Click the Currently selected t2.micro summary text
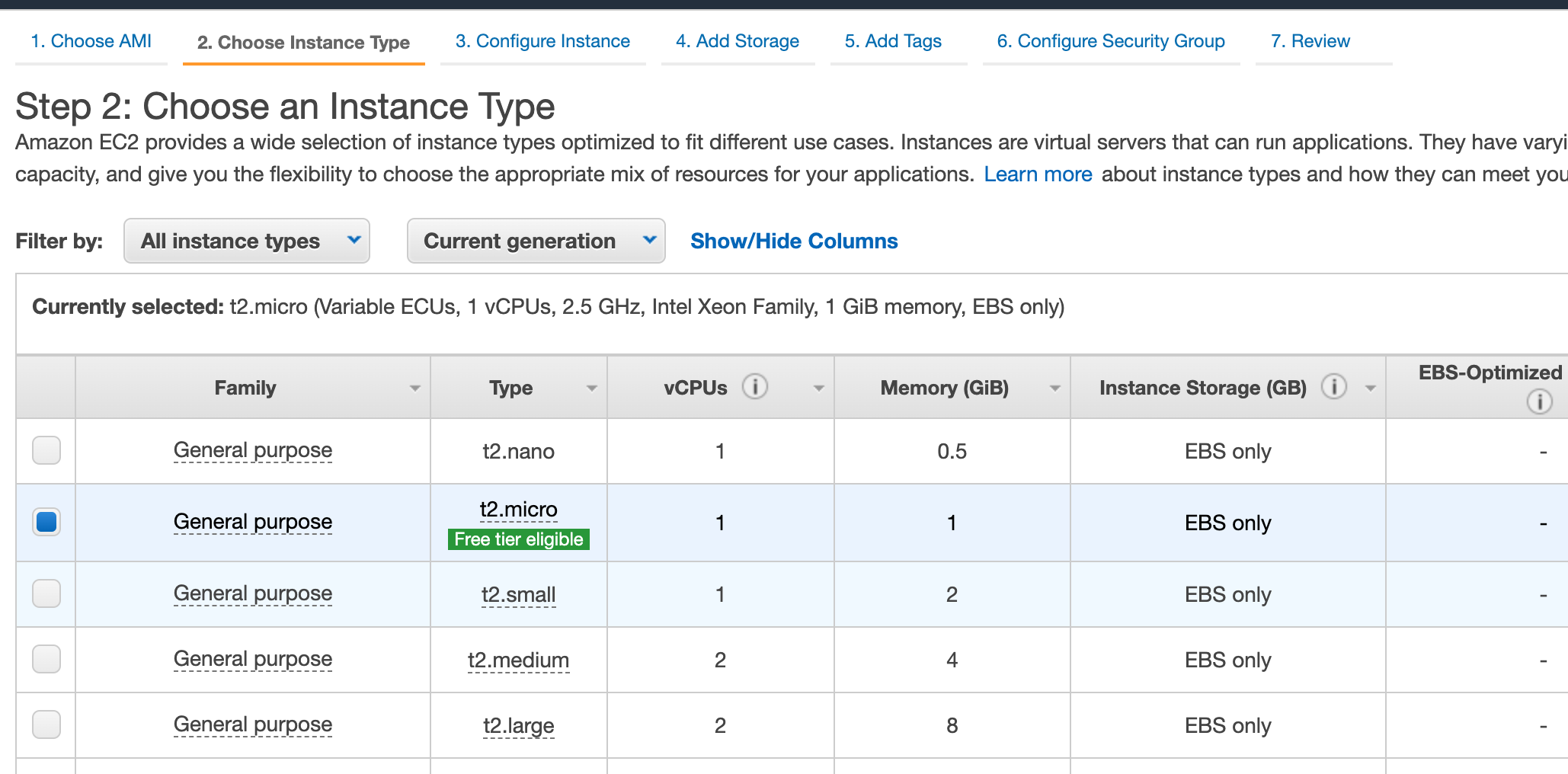Screen dimensions: 1568x774 [549, 307]
